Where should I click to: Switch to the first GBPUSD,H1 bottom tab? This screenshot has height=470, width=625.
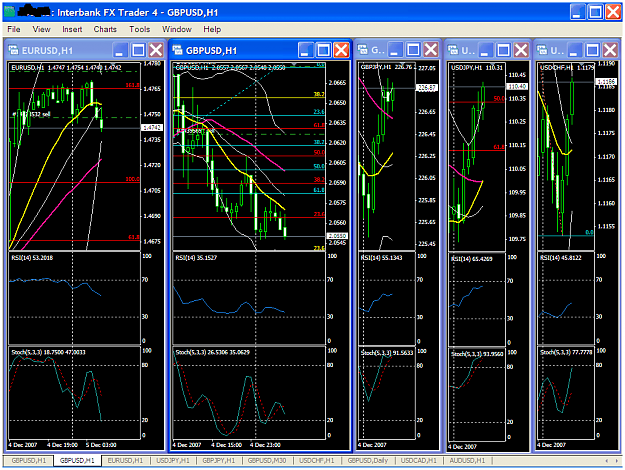click(29, 460)
